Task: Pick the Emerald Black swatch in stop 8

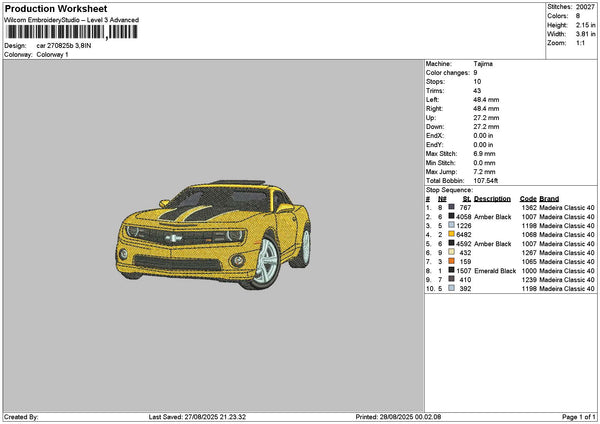Action: pos(452,270)
